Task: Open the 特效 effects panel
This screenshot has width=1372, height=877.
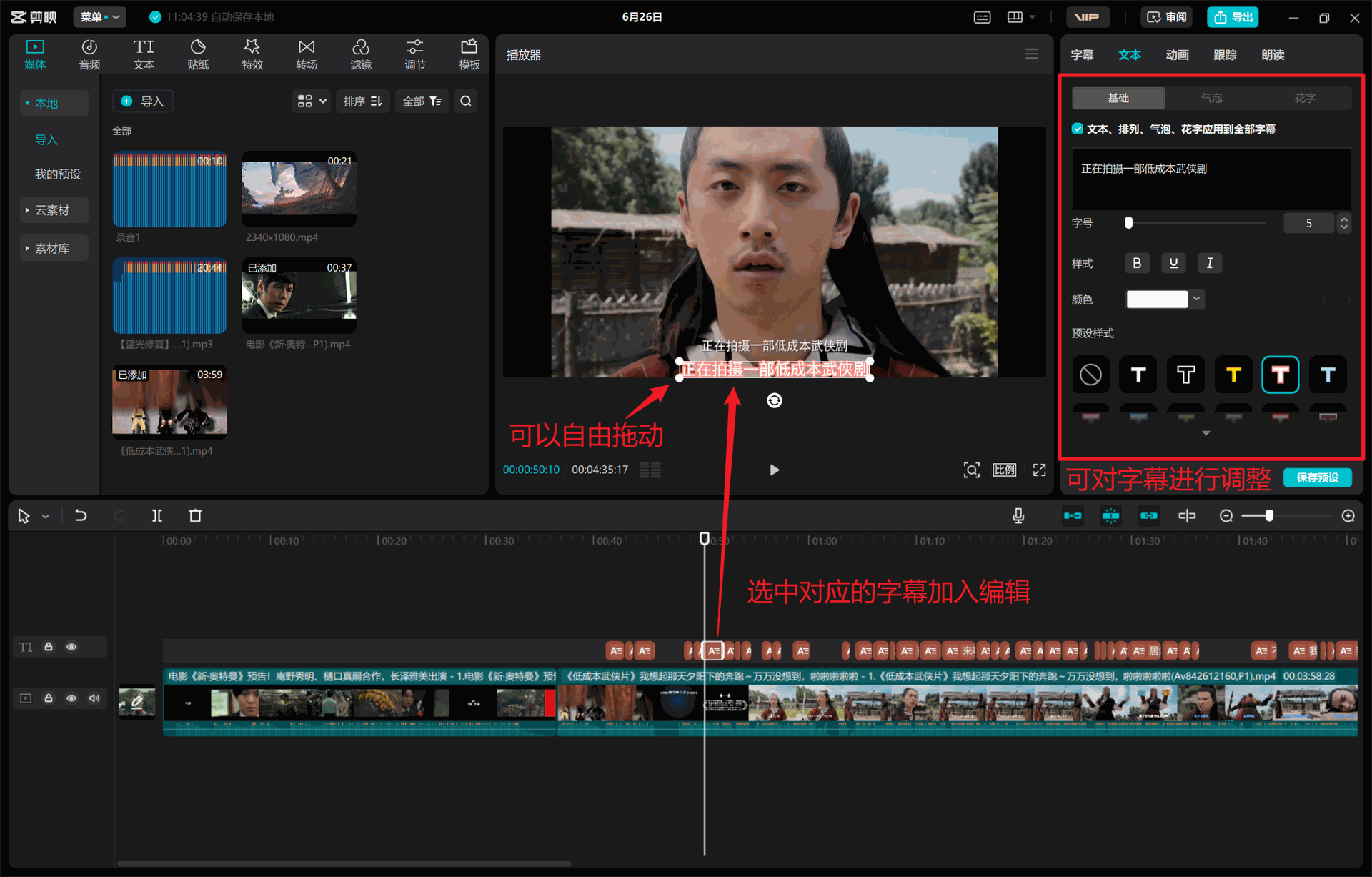Action: point(252,54)
